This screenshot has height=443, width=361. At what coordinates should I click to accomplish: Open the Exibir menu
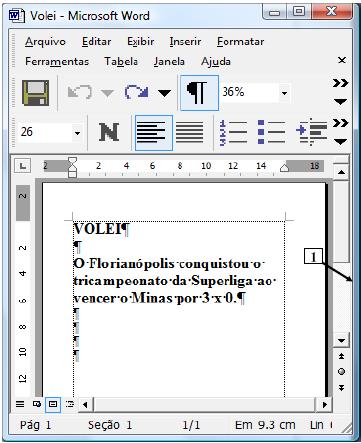(140, 42)
